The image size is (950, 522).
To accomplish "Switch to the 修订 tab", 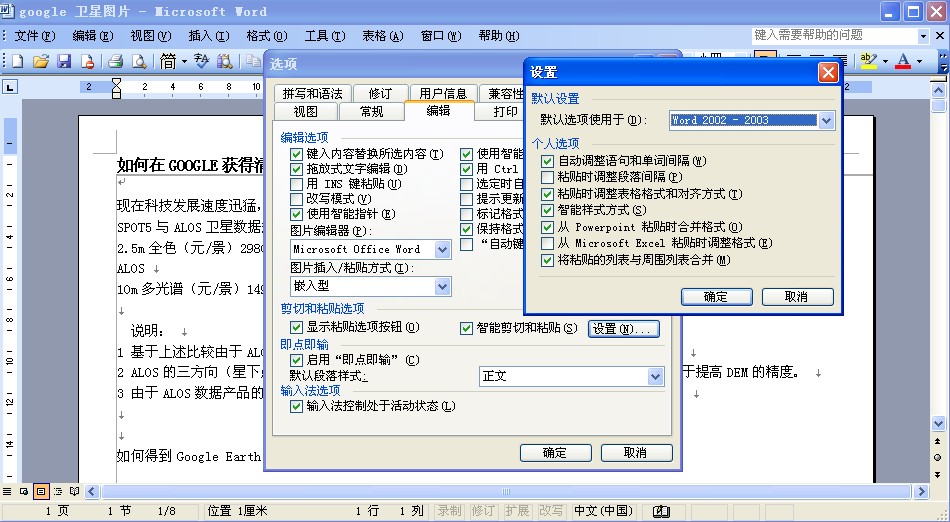I will pyautogui.click(x=380, y=93).
